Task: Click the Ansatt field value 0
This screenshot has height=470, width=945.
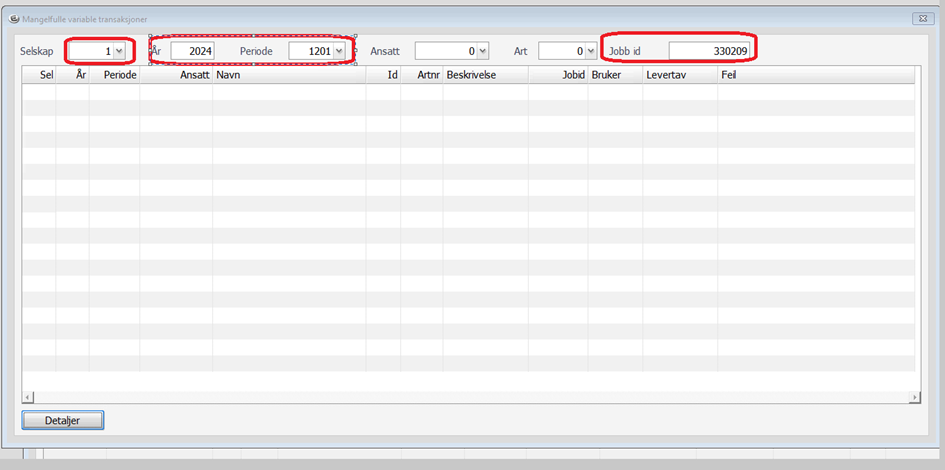Action: click(446, 52)
